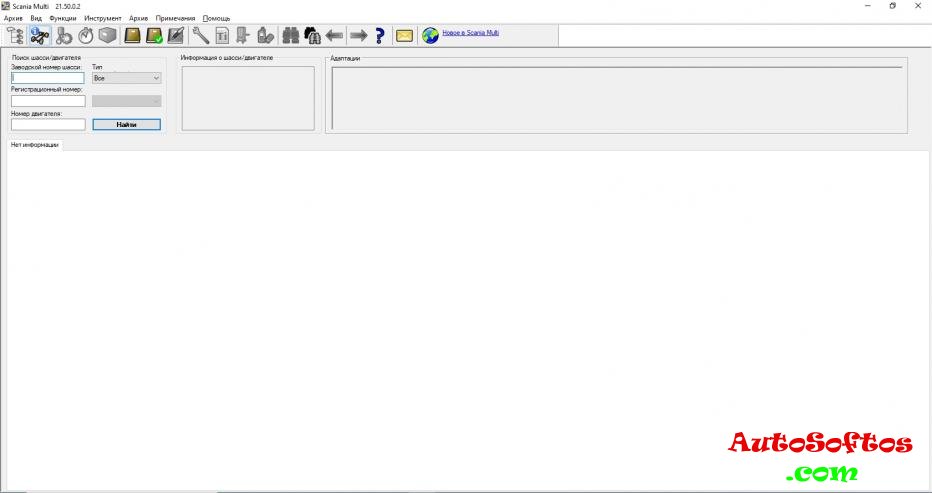Expand the Тип dropdown showing Все
The height and width of the screenshot is (493, 932).
(x=126, y=77)
